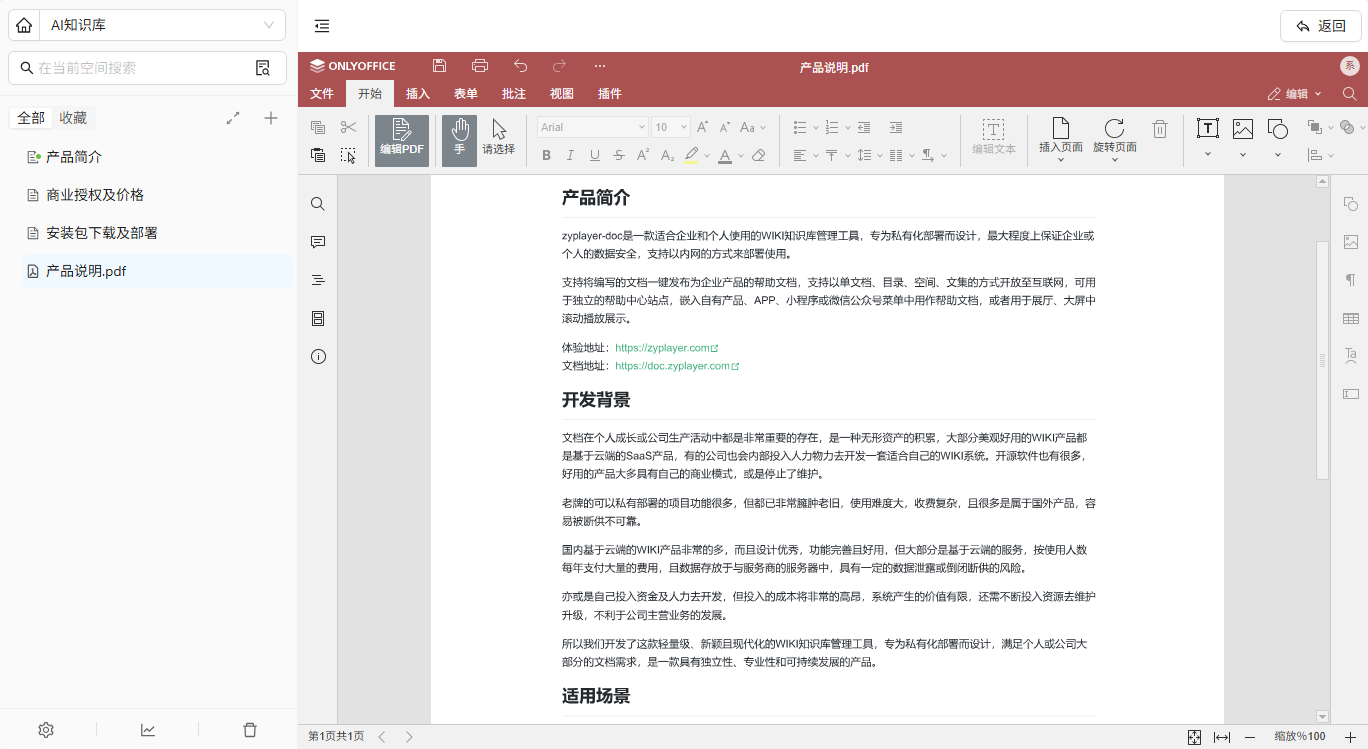
Task: Toggle superscript formatting
Action: point(643,155)
